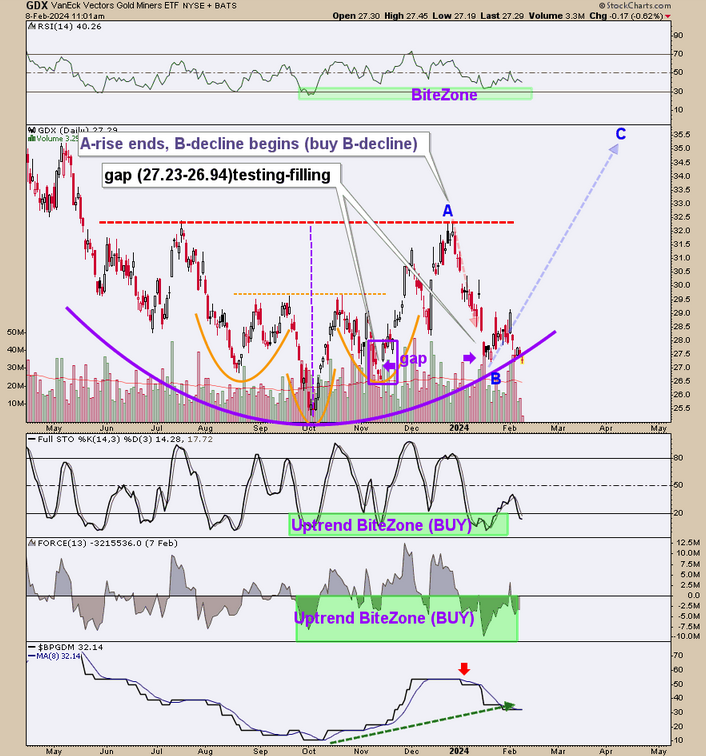The image size is (706, 756).
Task: Click the GDX (Daily) 27.29 legend
Action: tap(73, 130)
